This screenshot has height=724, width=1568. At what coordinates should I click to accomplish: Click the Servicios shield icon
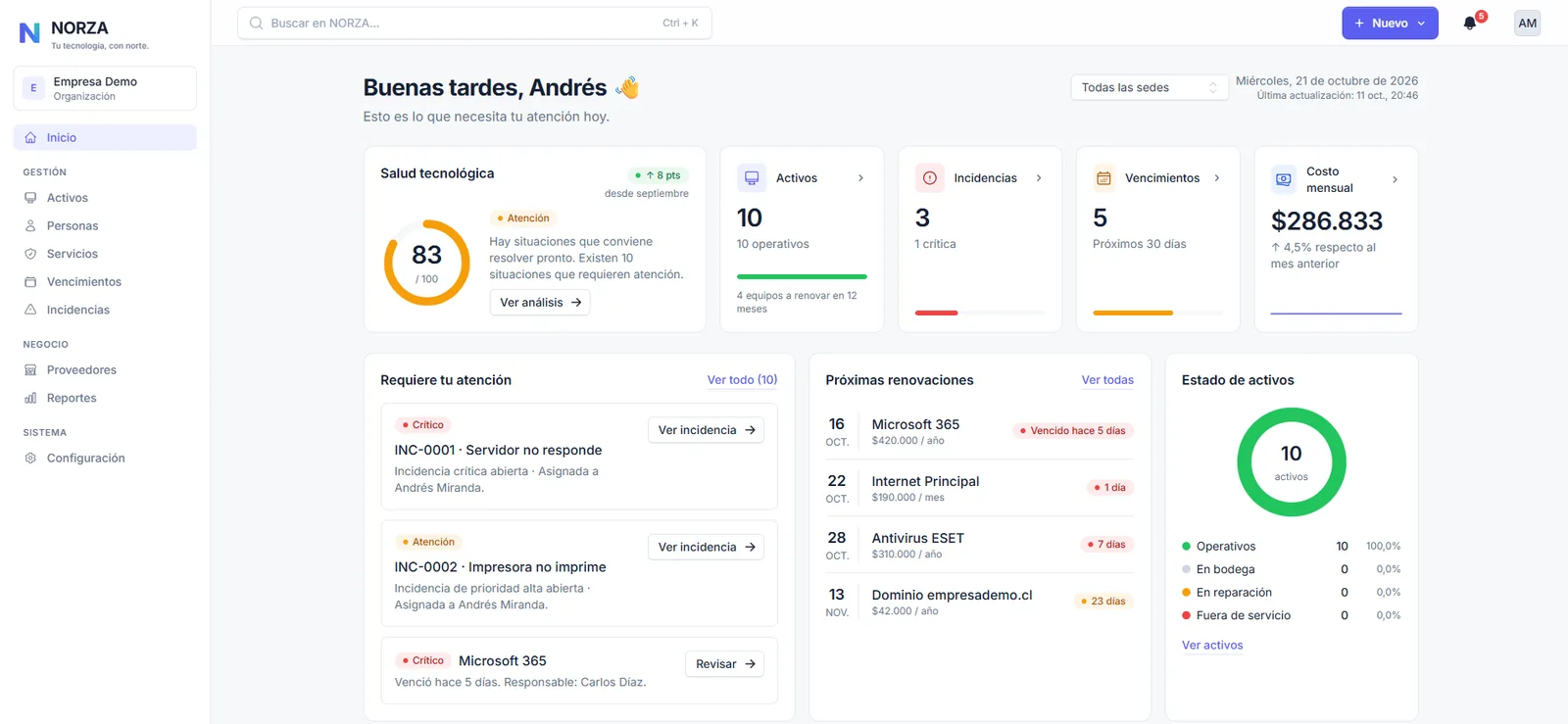pos(30,254)
